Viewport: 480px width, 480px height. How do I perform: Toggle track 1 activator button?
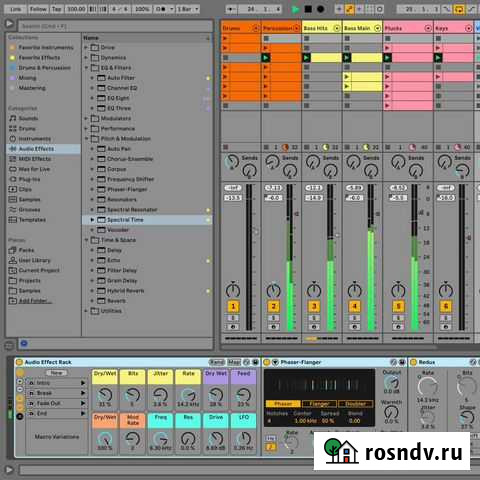[x=233, y=306]
